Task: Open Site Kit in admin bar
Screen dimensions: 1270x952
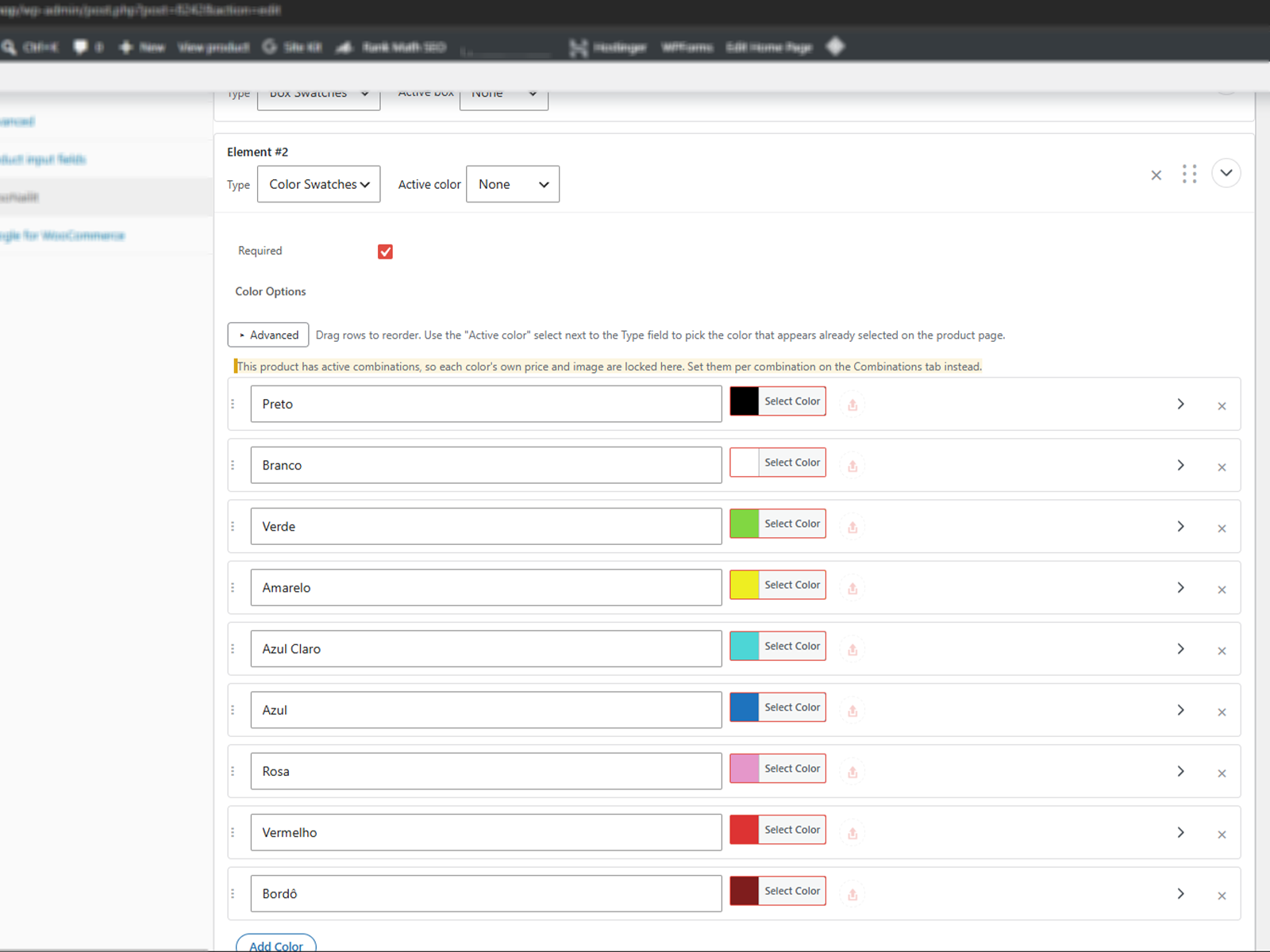Action: 292,48
